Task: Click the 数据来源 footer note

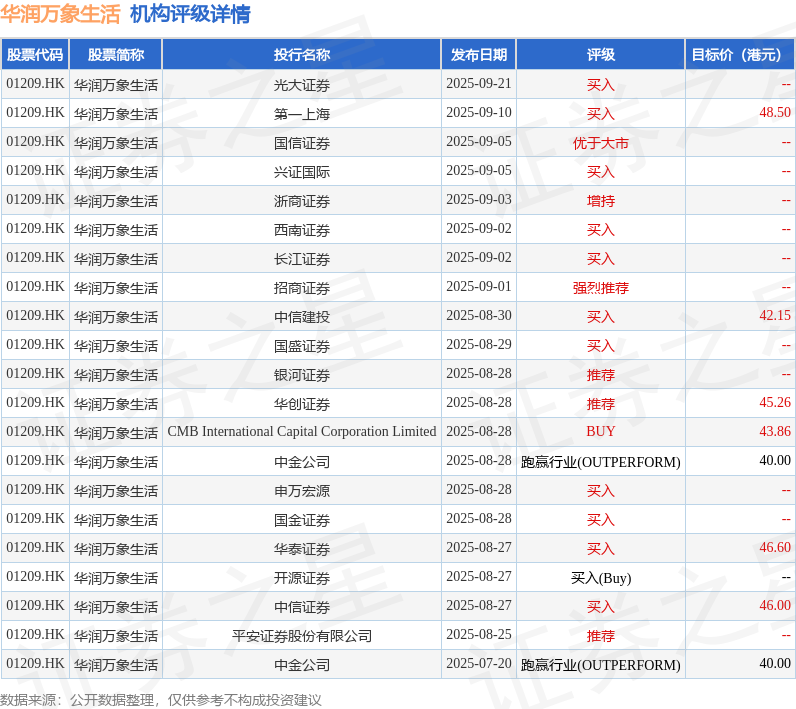Action: click(x=160, y=700)
